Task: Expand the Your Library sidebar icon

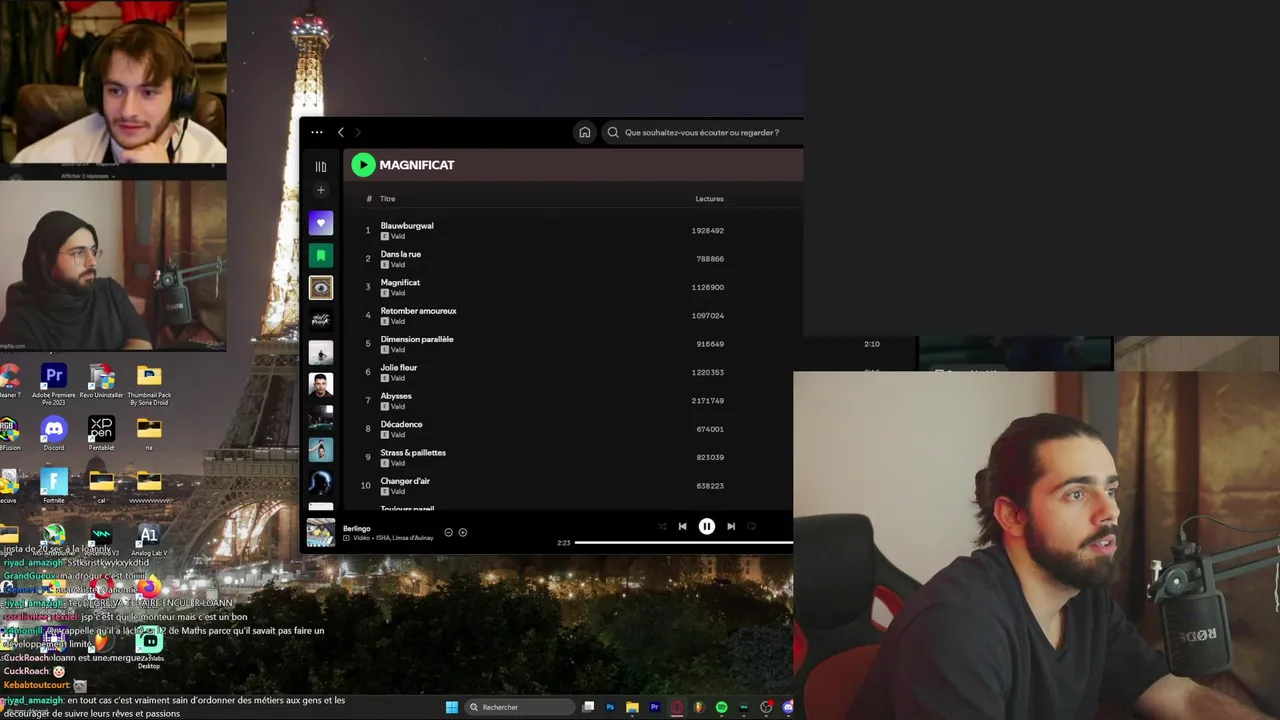Action: 321,167
